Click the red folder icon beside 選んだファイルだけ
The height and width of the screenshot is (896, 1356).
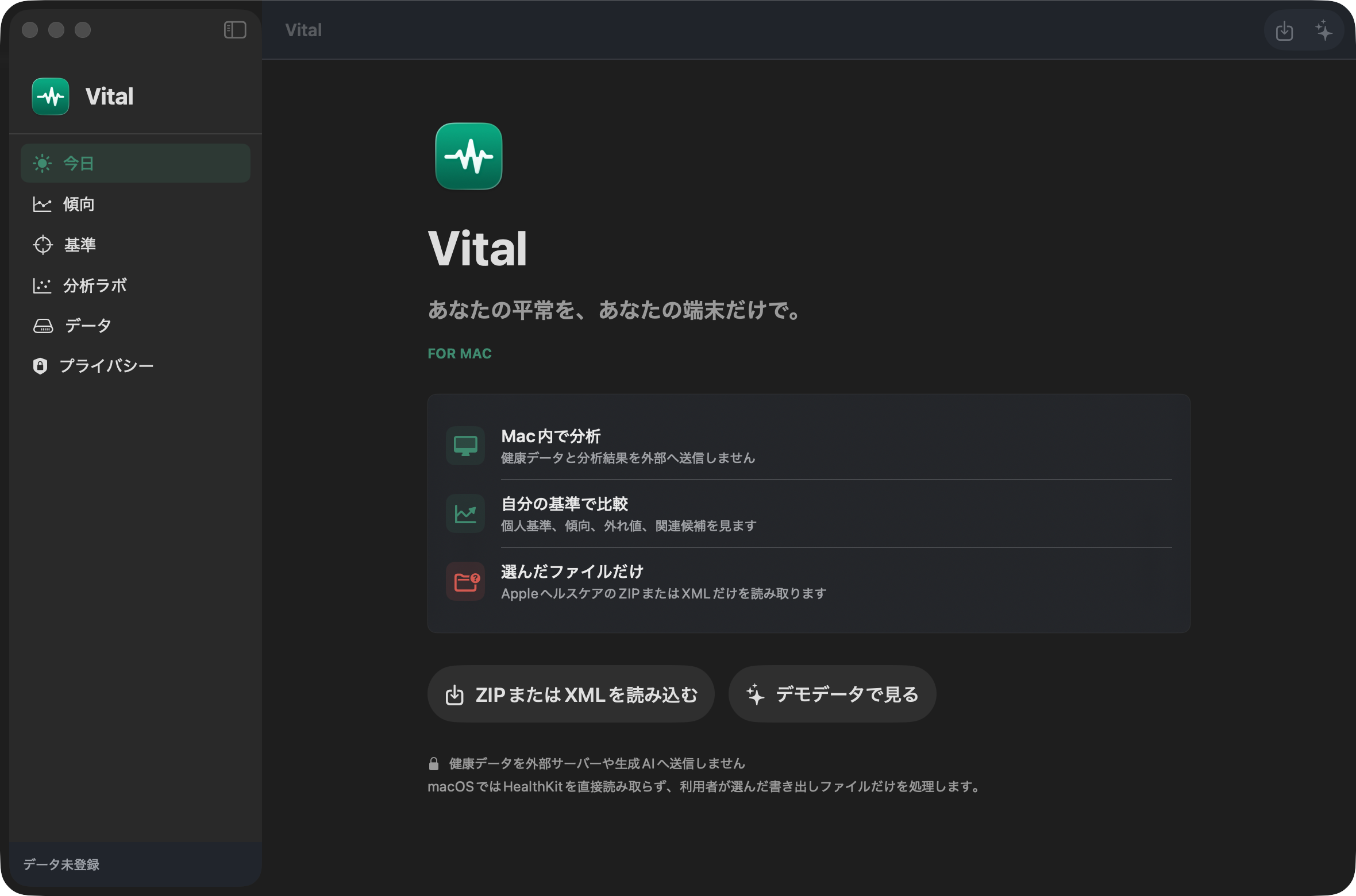coord(465,581)
